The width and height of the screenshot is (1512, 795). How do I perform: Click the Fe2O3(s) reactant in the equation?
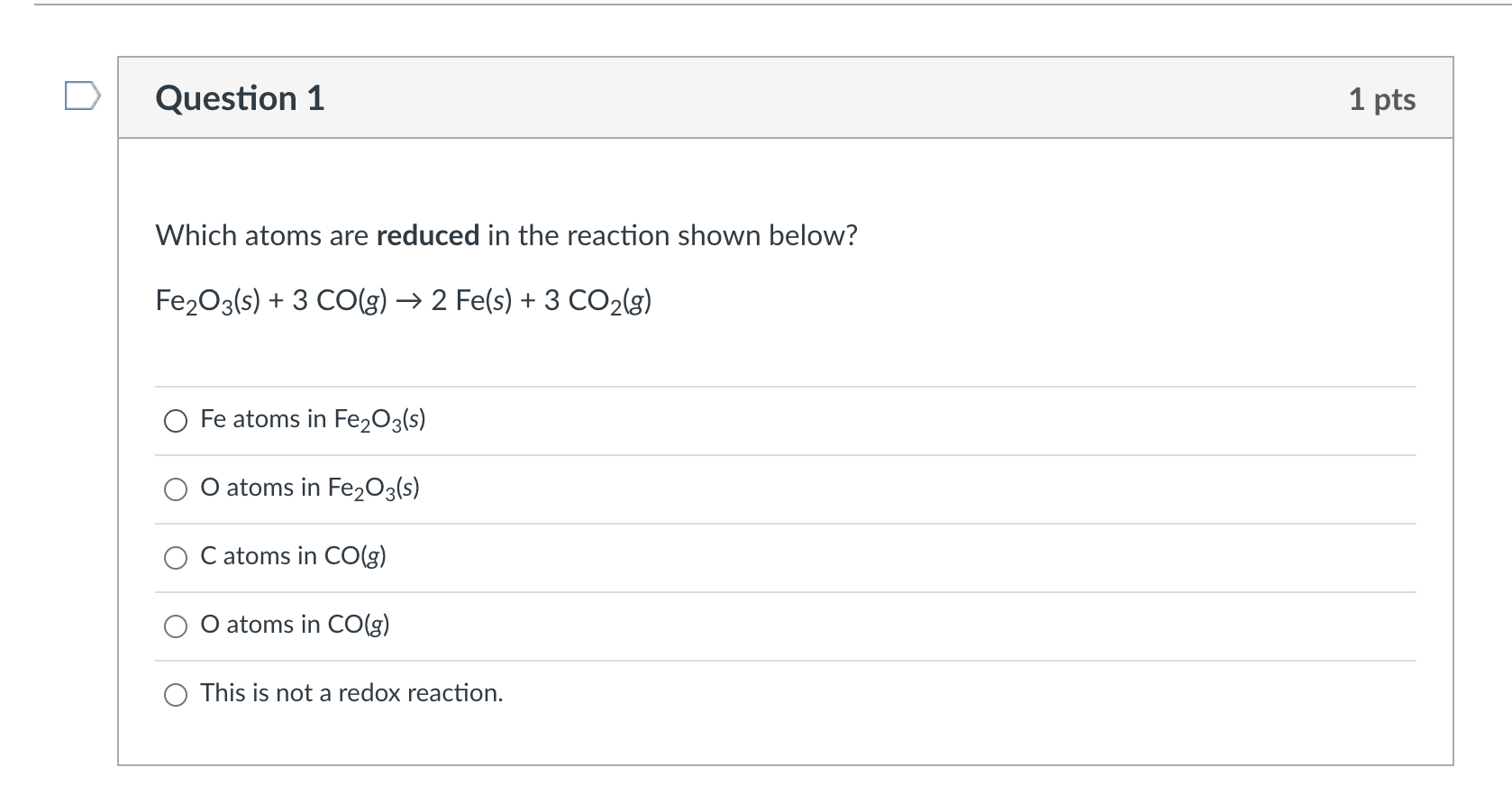point(208,301)
